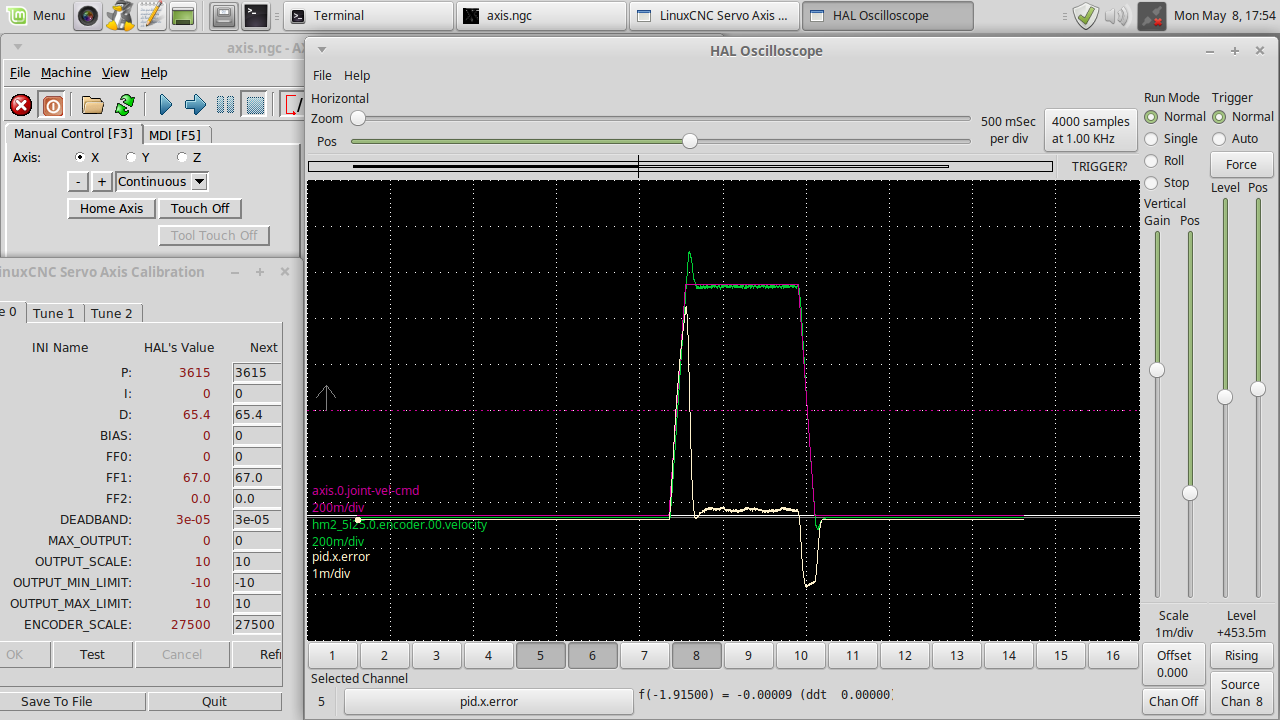
Task: Open the terminal launcher in panel
Action: (x=256, y=15)
